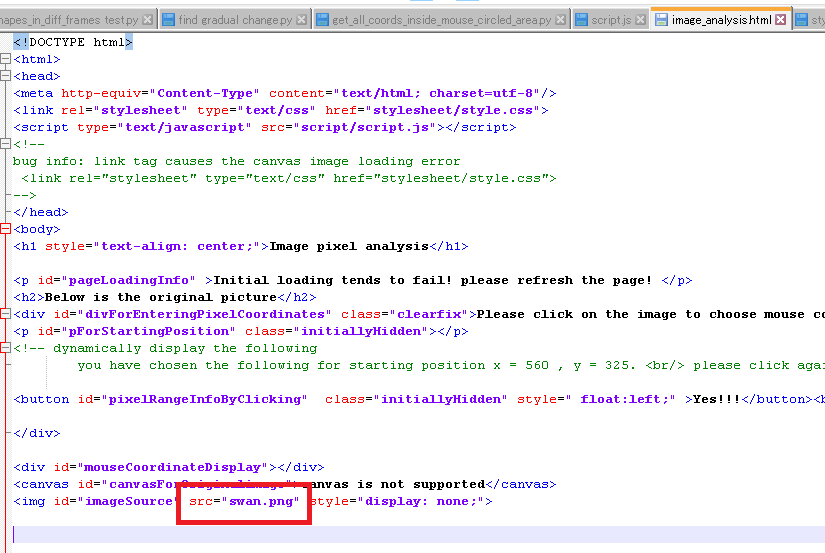Click the pageLoadingInfo paragraph line

[353, 280]
